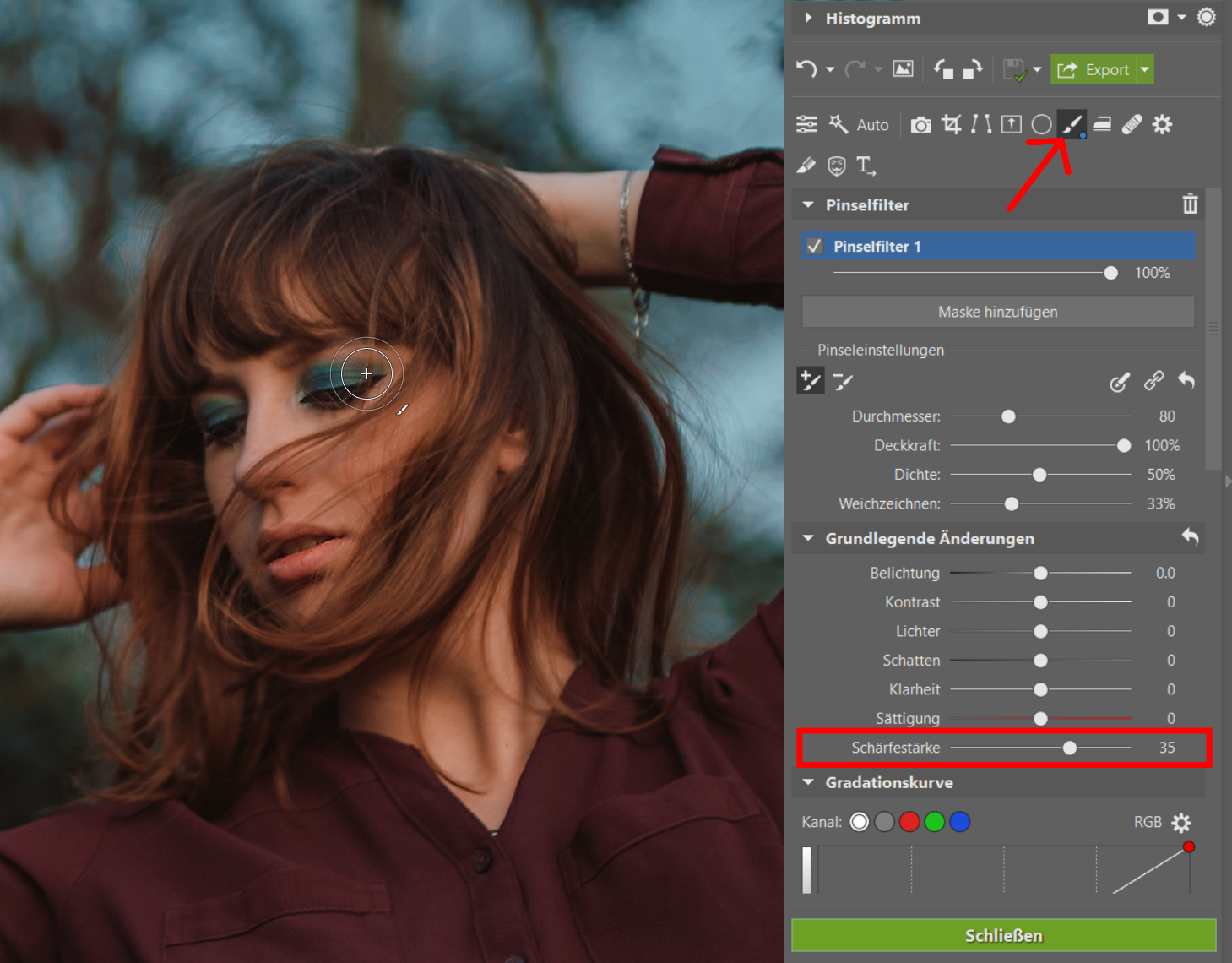Click the Maske hinzufügen button
Screen dimensions: 1232x963
coord(997,312)
